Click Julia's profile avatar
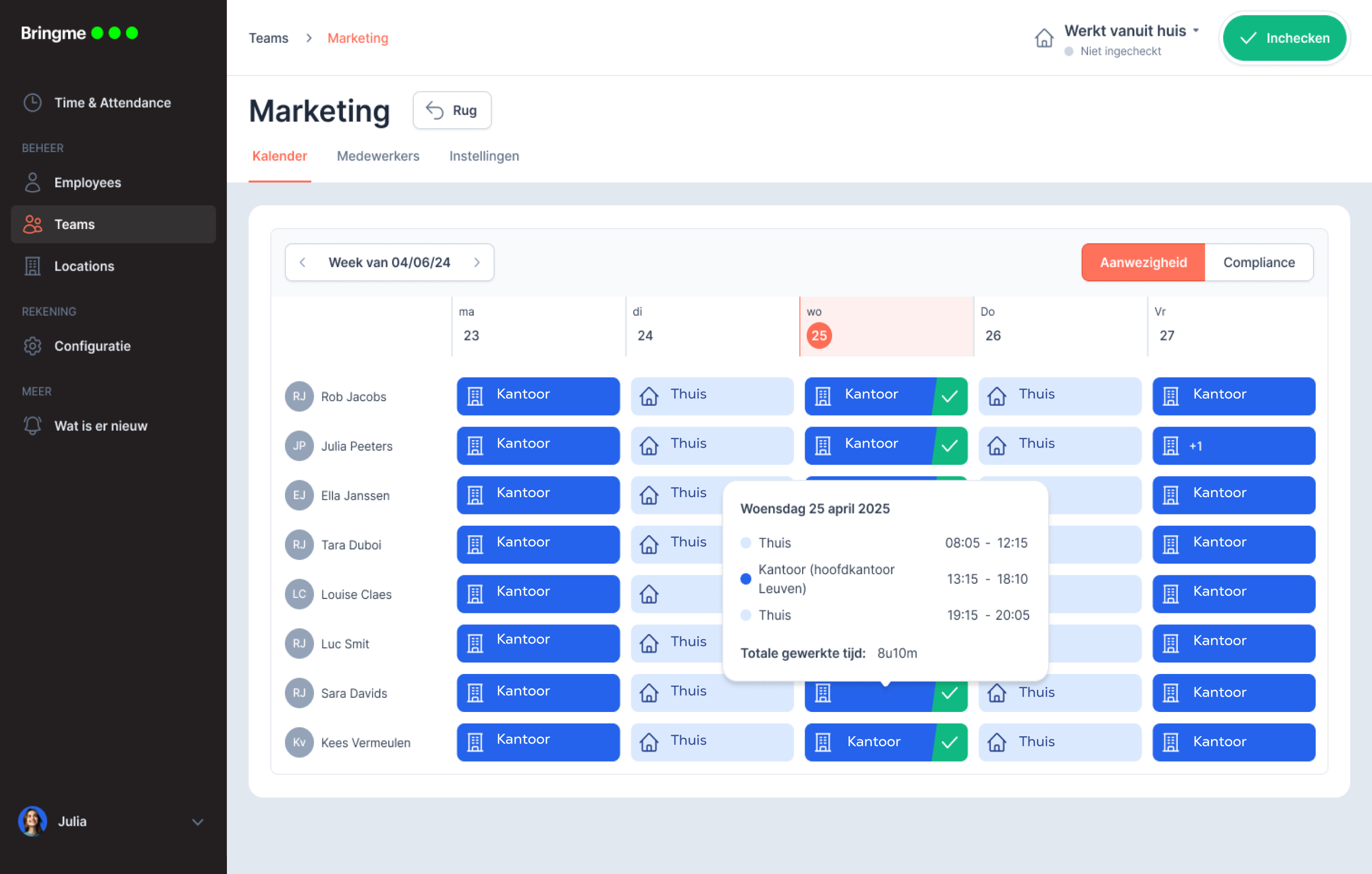Screen dimensions: 1372x874 33,821
